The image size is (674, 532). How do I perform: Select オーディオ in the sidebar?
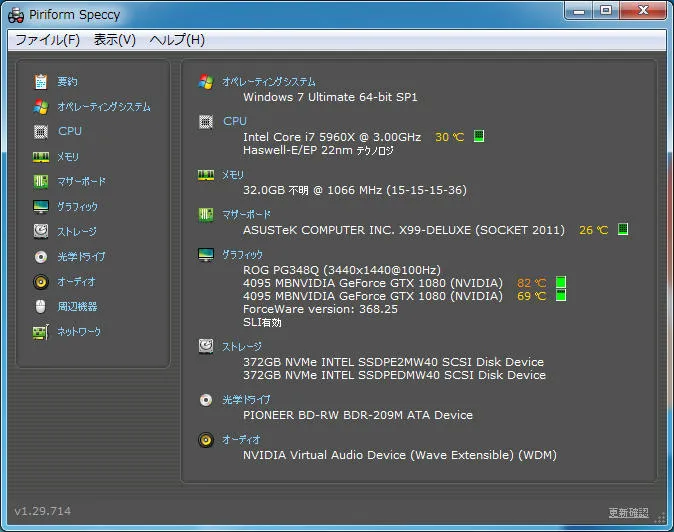pos(77,281)
